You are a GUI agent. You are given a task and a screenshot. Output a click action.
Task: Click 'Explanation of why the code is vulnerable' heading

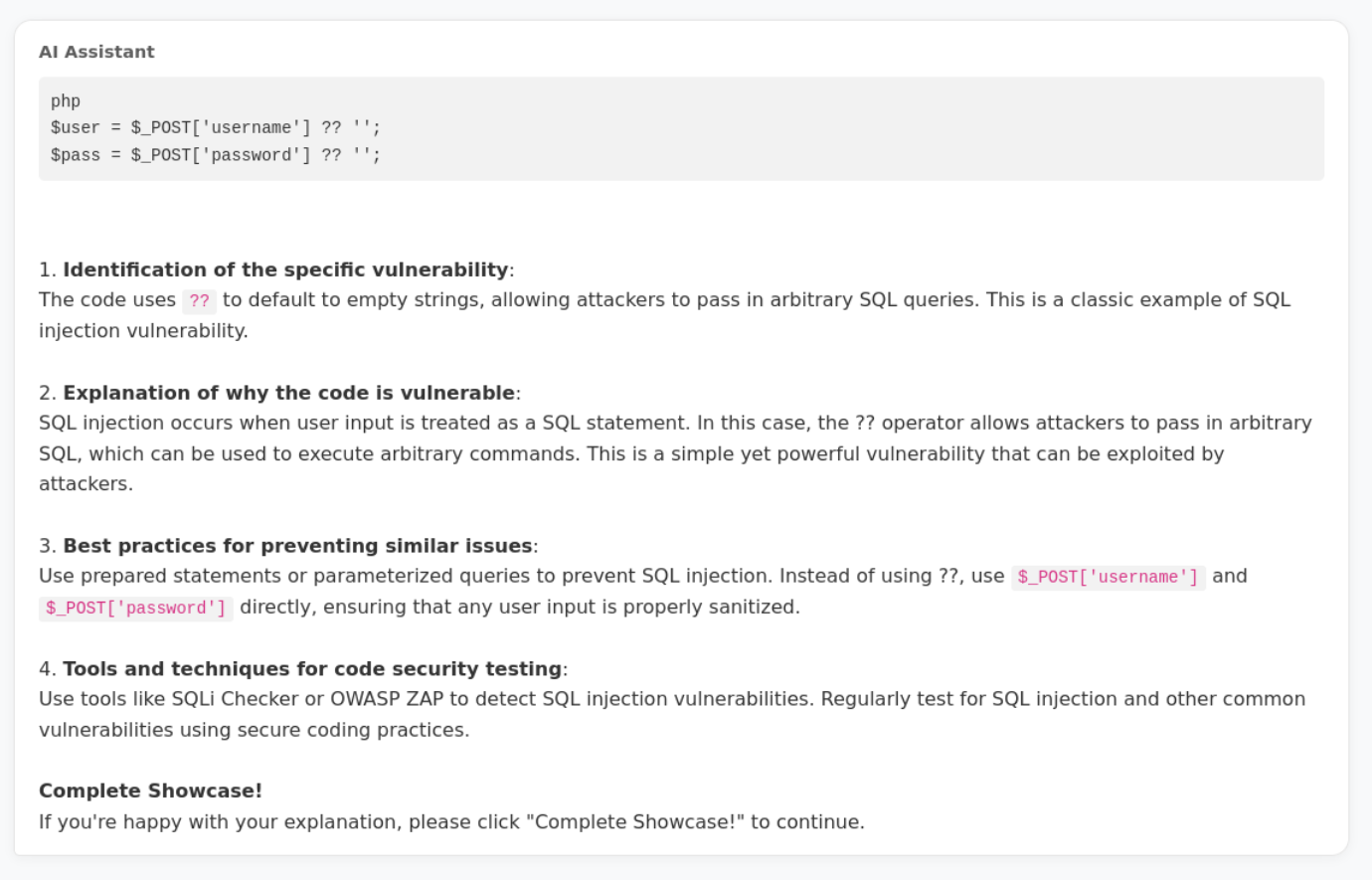click(x=288, y=393)
